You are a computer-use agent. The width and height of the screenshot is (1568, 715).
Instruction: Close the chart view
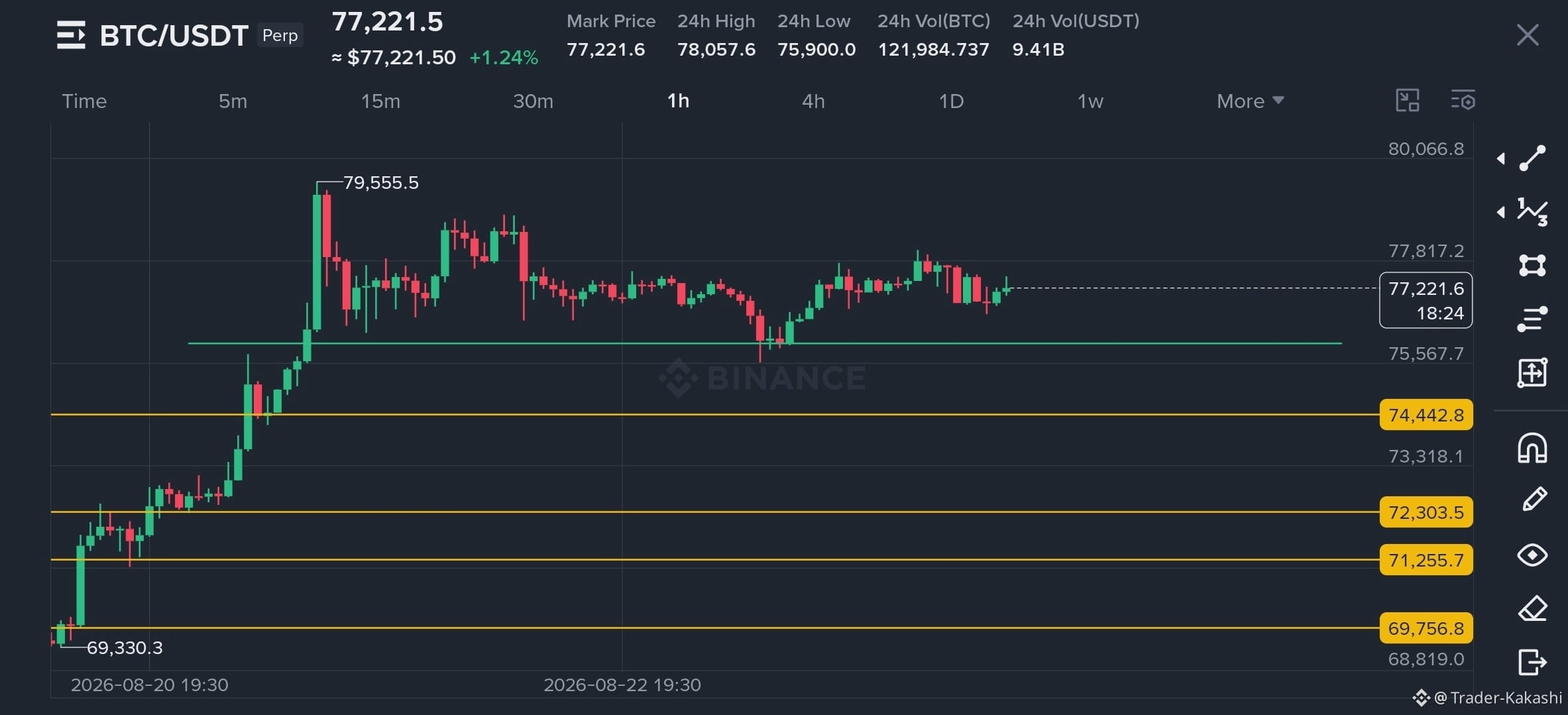coord(1527,35)
